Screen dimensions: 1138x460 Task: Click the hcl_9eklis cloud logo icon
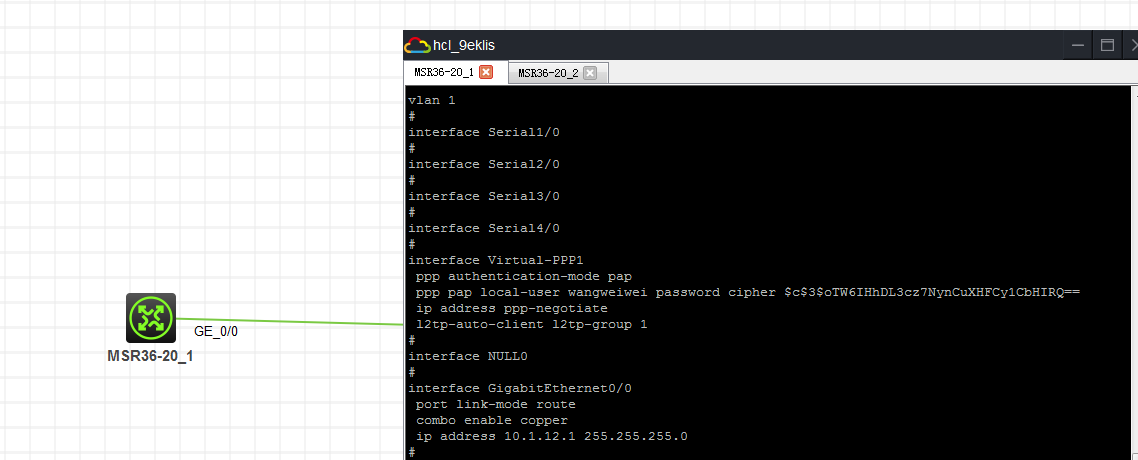[417, 45]
